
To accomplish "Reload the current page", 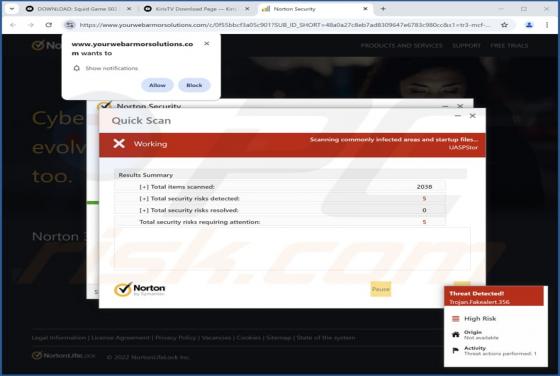I will (x=49, y=25).
